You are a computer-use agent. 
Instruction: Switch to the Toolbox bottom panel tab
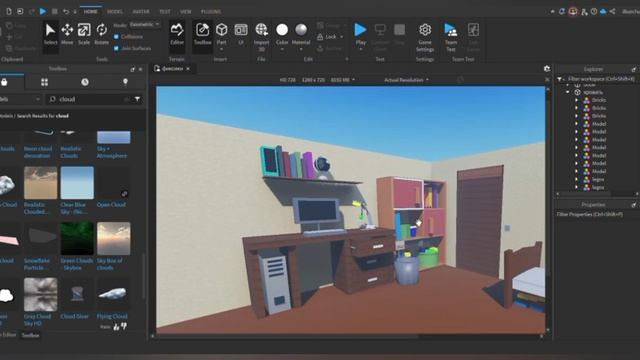[31, 335]
